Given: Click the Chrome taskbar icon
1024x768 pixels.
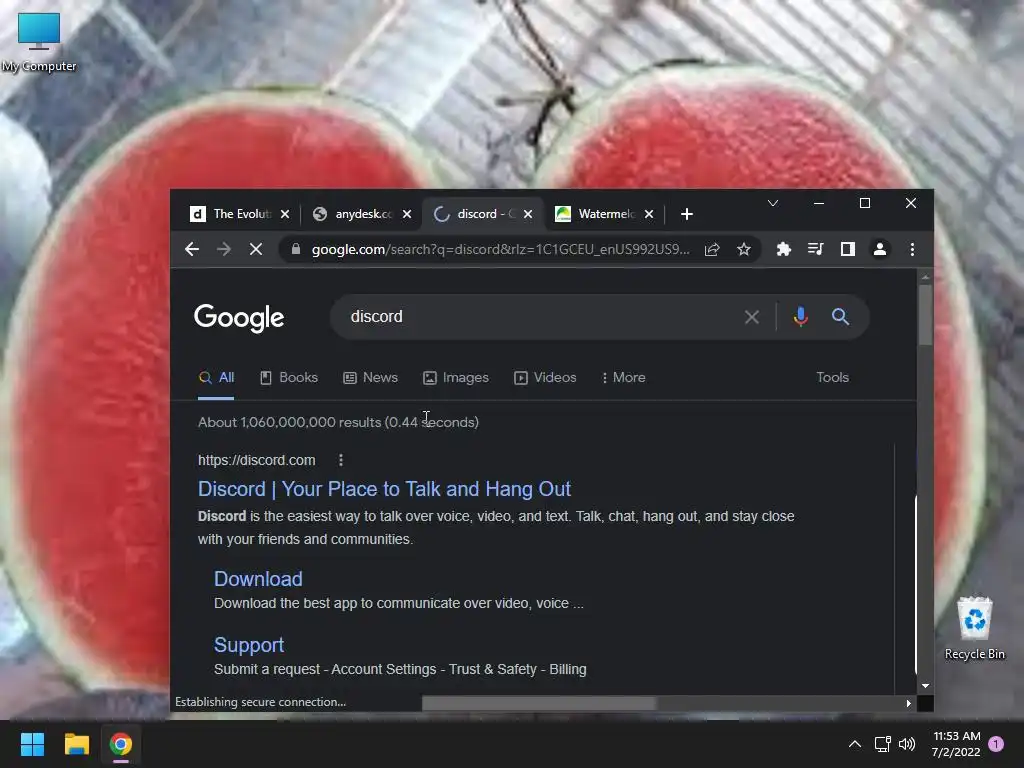Looking at the screenshot, I should [121, 744].
